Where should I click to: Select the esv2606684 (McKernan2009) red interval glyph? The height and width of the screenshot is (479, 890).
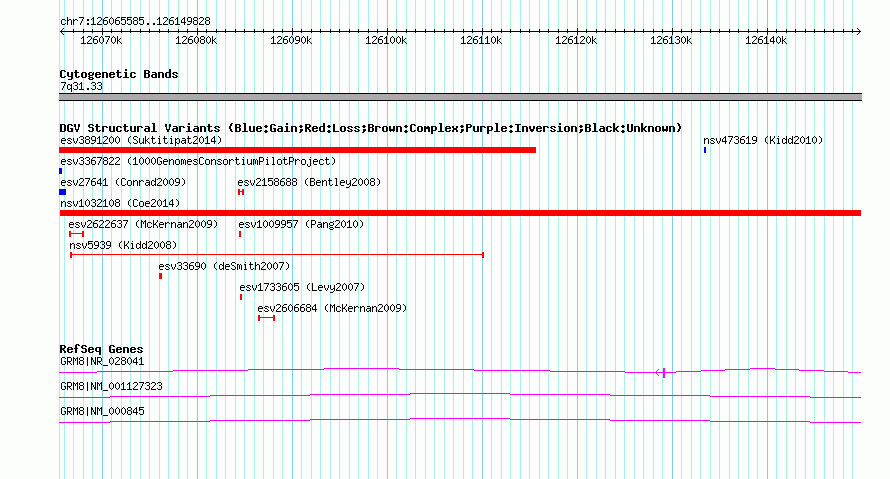(x=267, y=318)
